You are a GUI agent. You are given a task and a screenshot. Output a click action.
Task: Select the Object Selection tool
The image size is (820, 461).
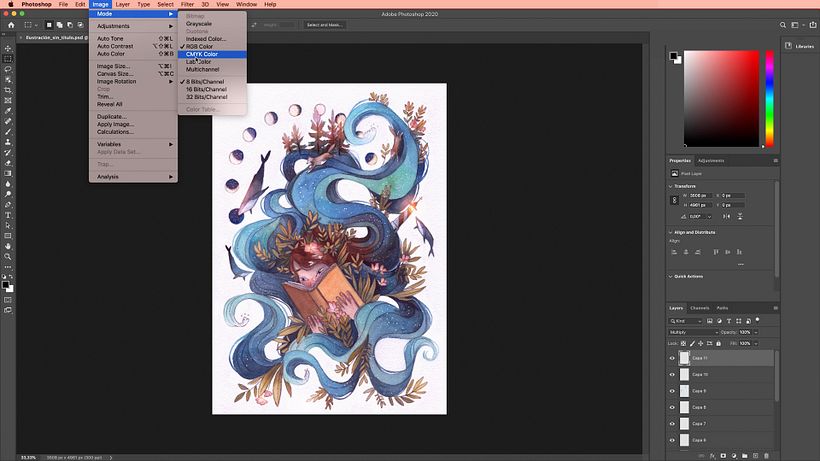point(8,79)
